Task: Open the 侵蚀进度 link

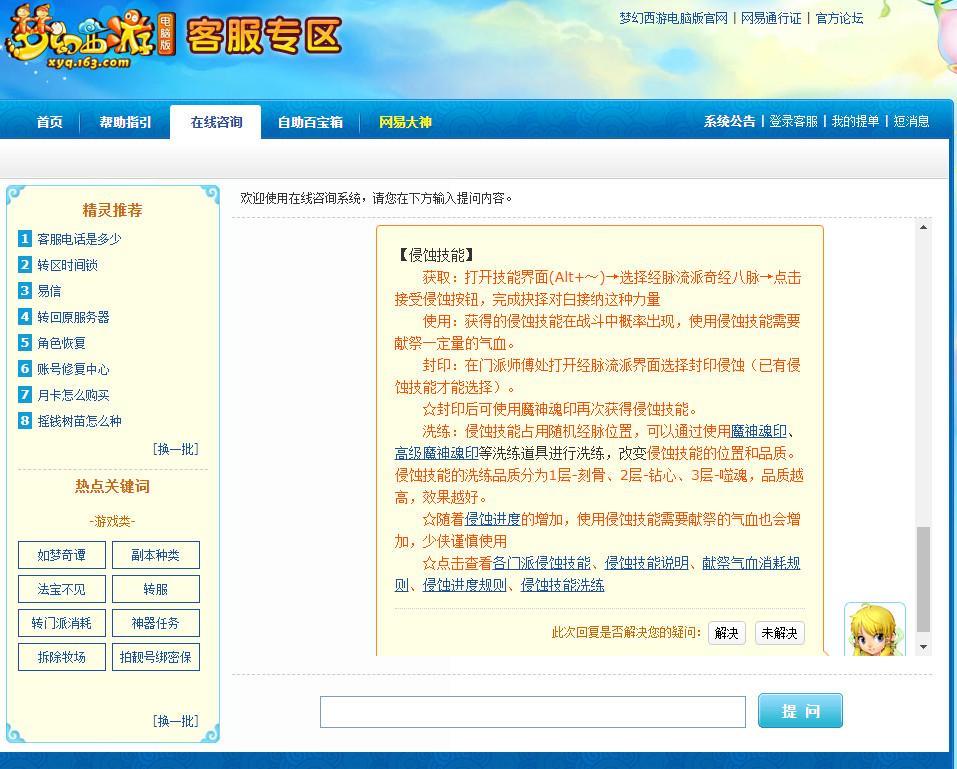Action: pos(493,519)
